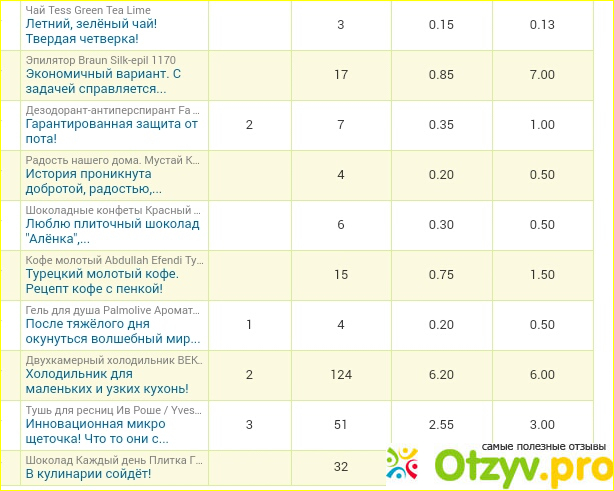Select the cell showing 124 views
614x491 pixels.
[341, 374]
